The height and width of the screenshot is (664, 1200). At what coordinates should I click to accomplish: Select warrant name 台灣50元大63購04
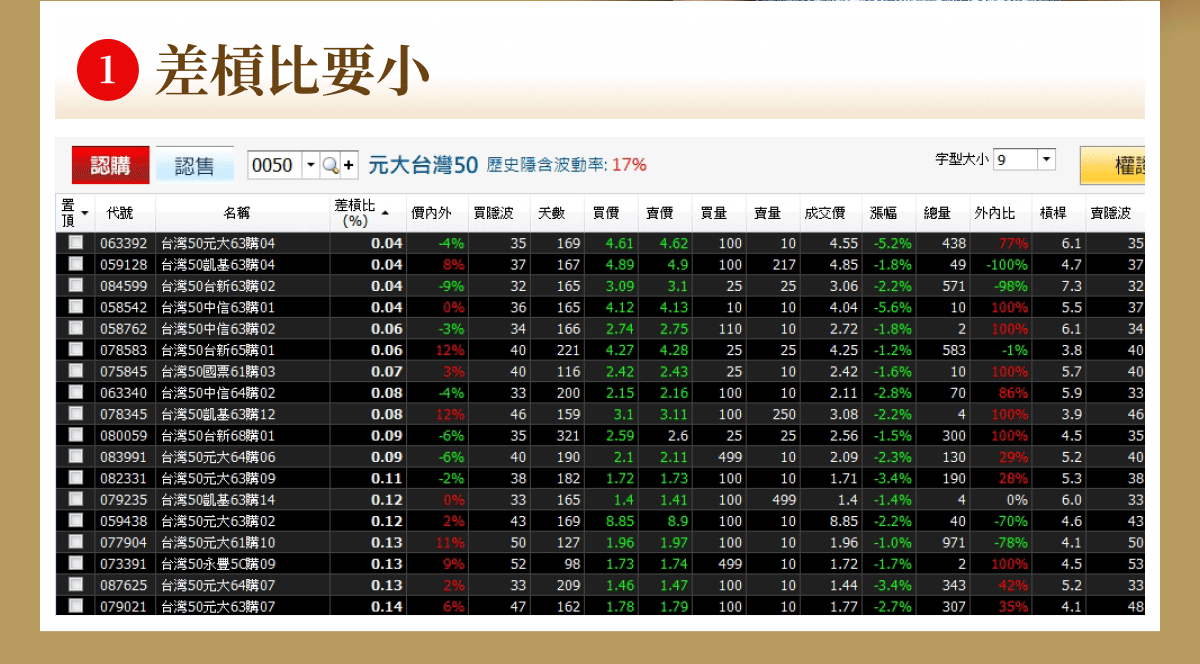point(218,243)
